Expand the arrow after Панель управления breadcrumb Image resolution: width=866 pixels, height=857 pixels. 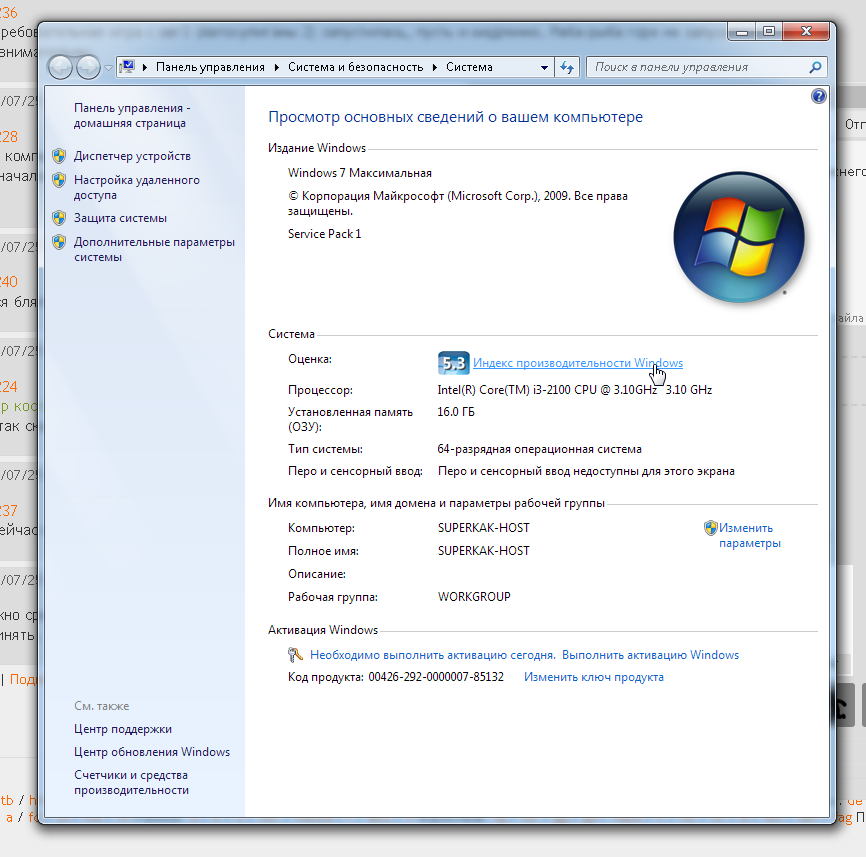pyautogui.click(x=277, y=67)
